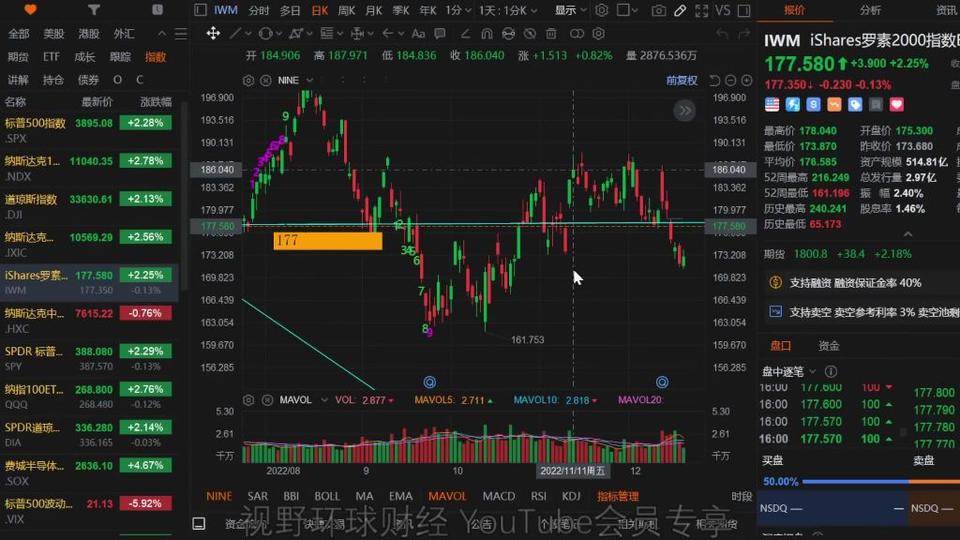
Task: Open the 1分 interval dropdown
Action: pyautogui.click(x=459, y=10)
